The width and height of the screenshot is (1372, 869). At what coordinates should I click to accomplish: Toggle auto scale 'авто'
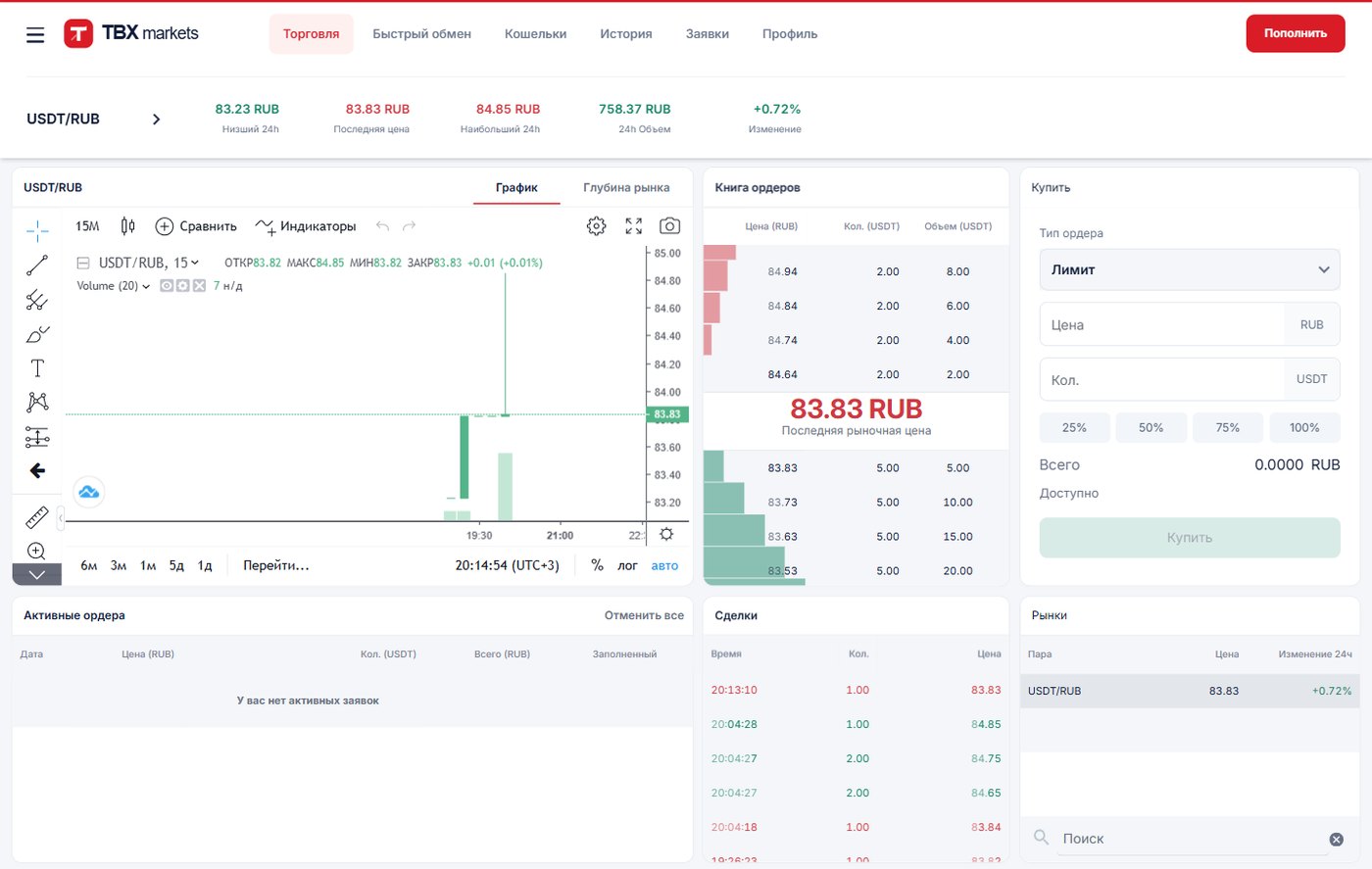664,565
